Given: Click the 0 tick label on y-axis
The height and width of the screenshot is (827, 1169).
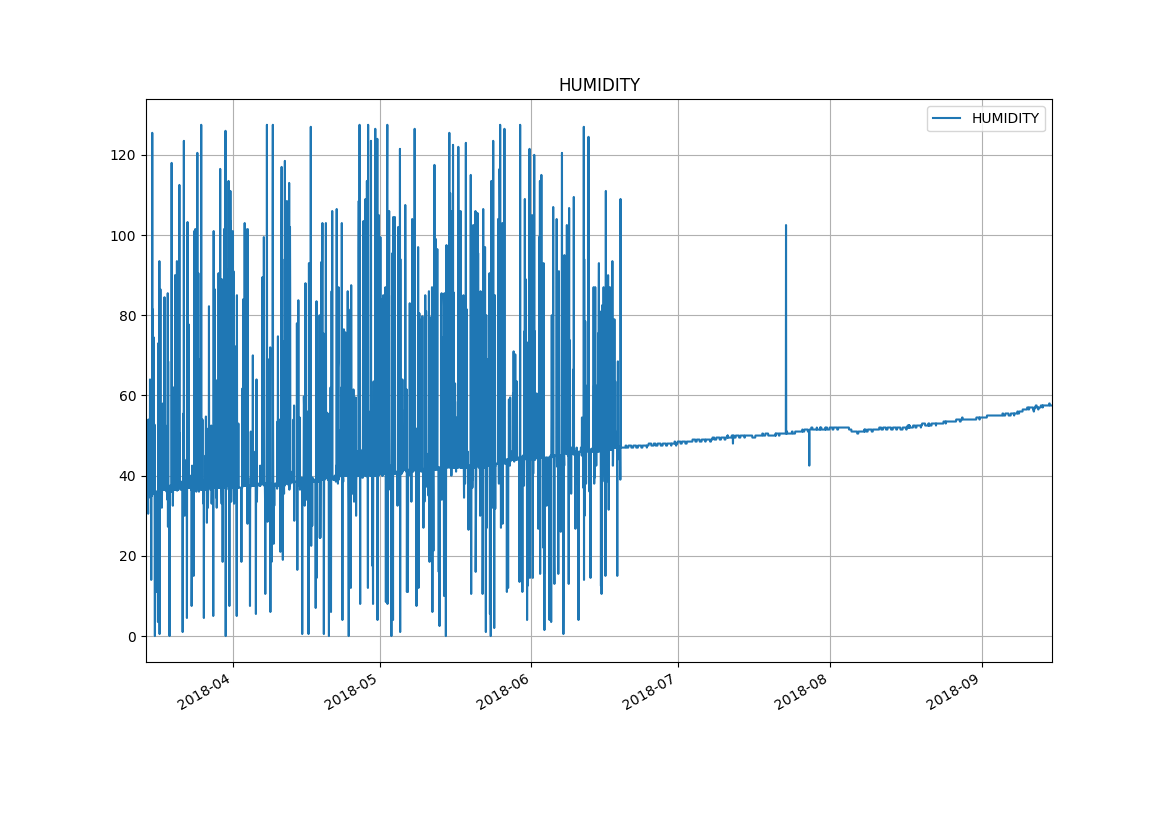Looking at the screenshot, I should 130,637.
